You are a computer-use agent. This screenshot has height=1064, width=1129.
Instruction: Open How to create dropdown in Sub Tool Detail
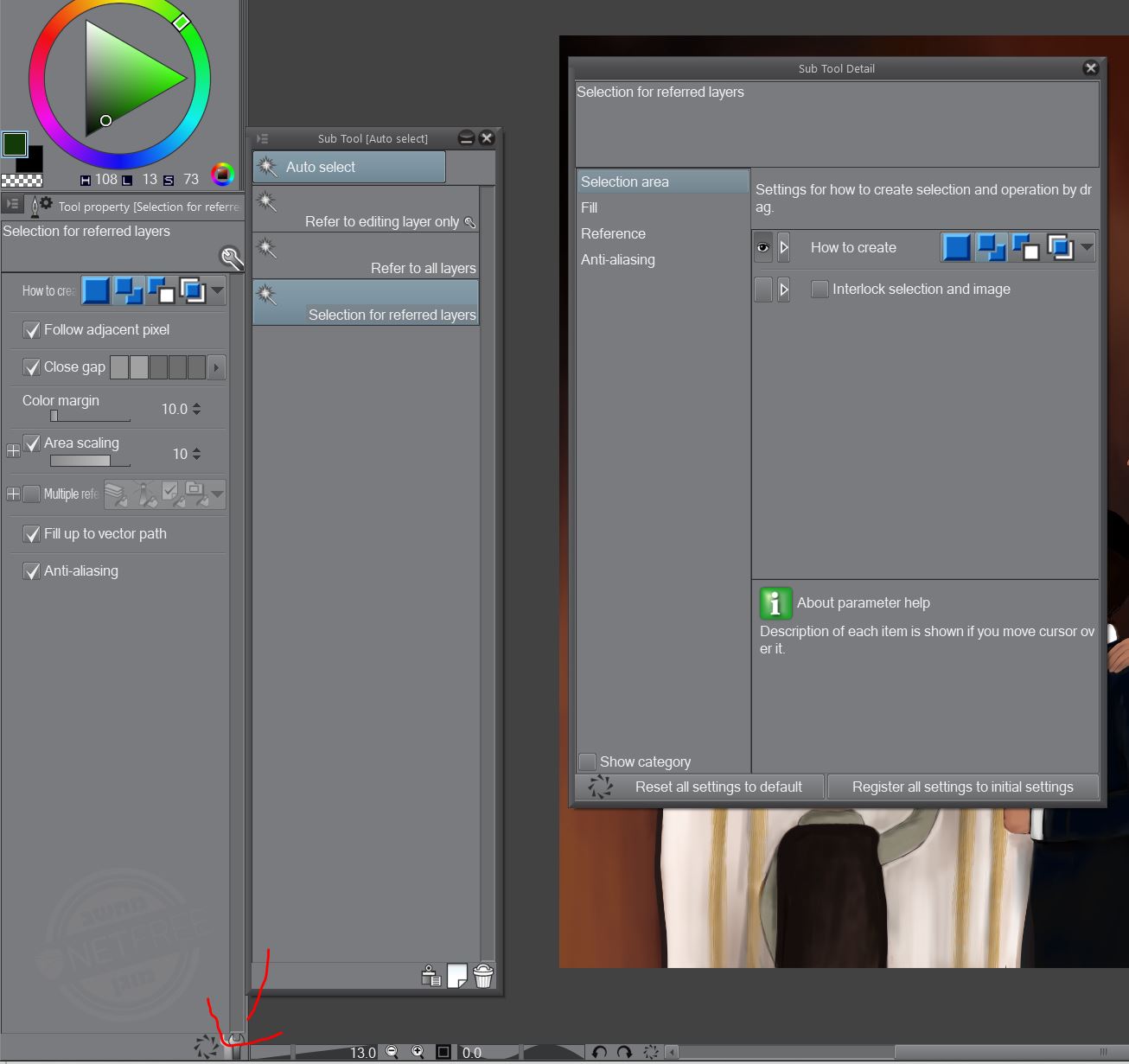point(1087,247)
